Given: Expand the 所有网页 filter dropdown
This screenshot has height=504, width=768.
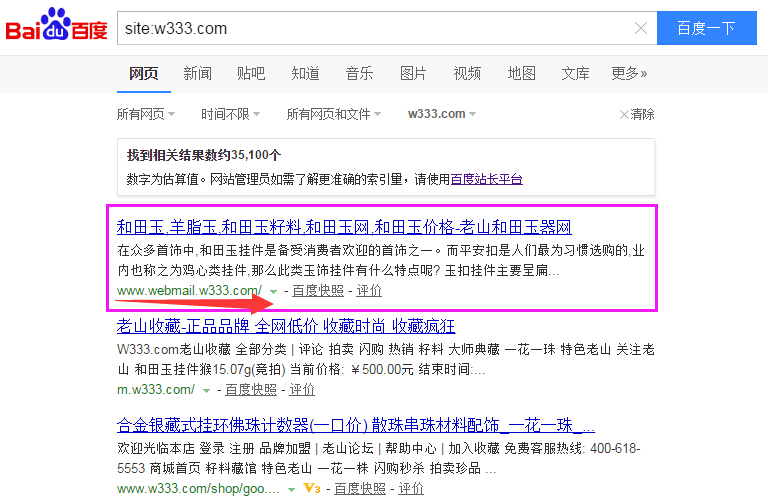Looking at the screenshot, I should [x=145, y=114].
